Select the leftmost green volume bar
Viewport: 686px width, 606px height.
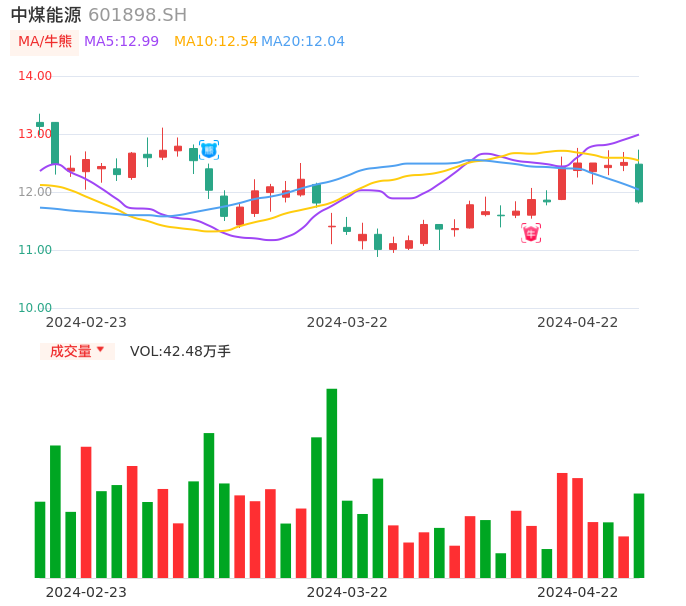tap(40, 539)
